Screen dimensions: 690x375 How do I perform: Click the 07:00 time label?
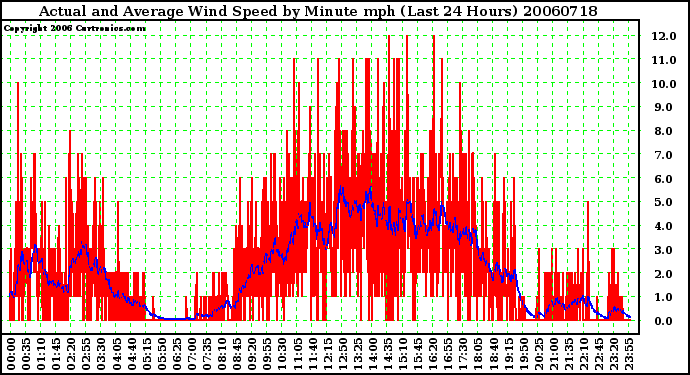click(x=191, y=354)
